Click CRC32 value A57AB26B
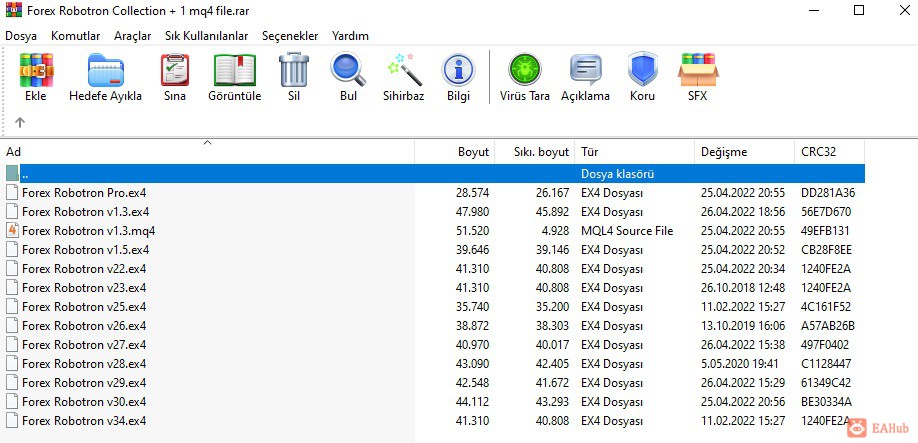 [828, 326]
